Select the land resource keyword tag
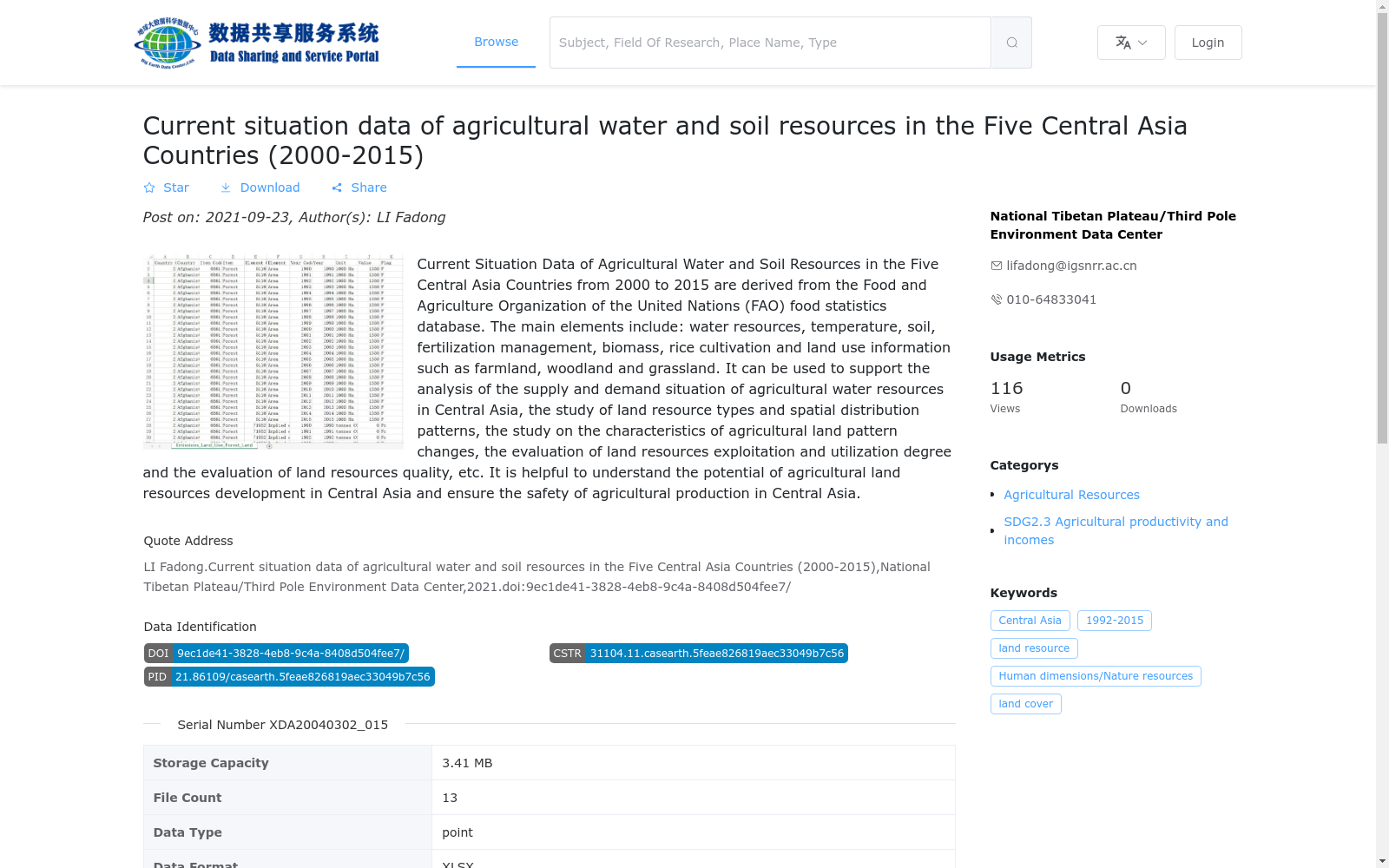Image resolution: width=1389 pixels, height=868 pixels. [1034, 648]
